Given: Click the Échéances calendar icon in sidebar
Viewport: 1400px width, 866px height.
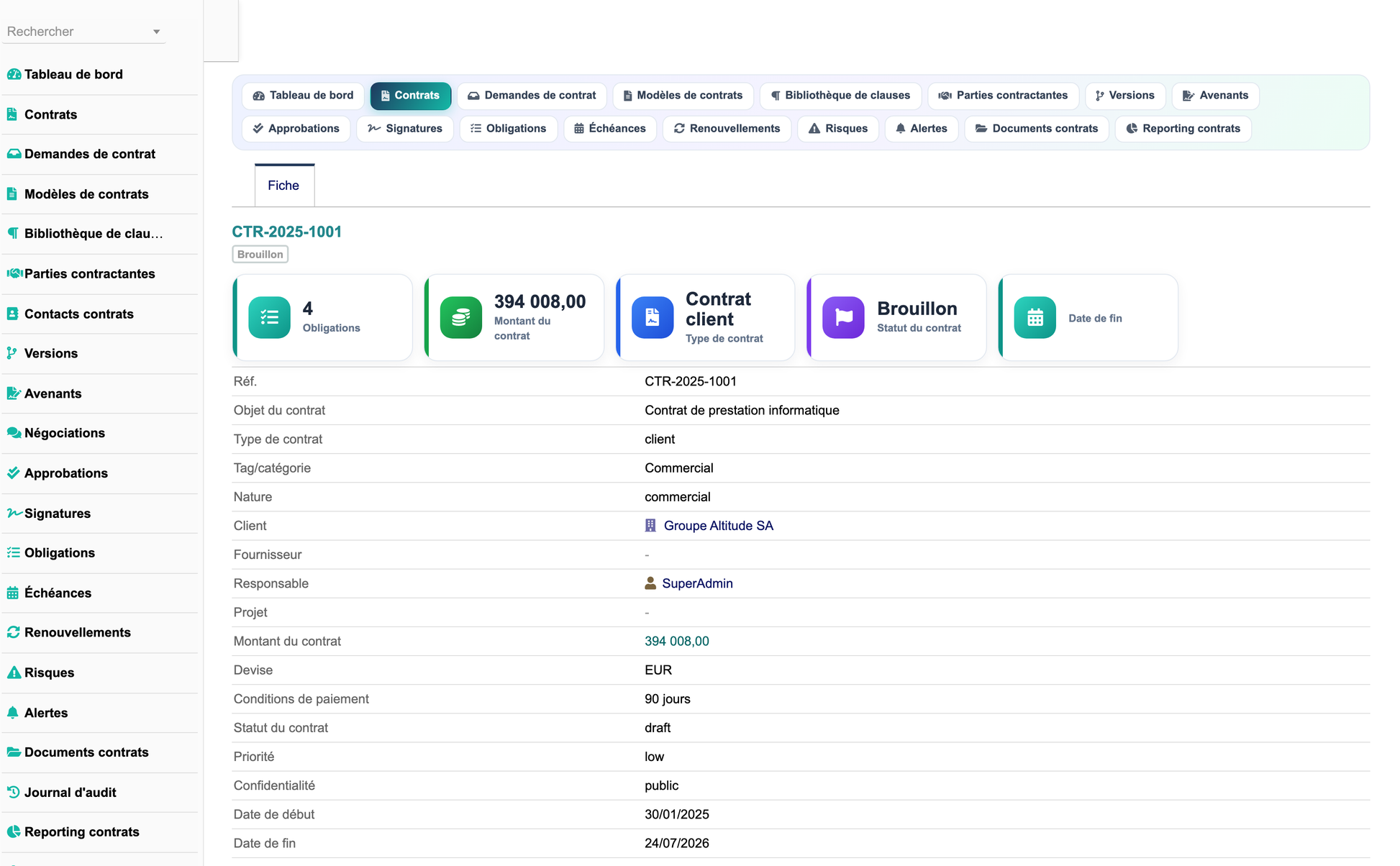Looking at the screenshot, I should point(12,593).
